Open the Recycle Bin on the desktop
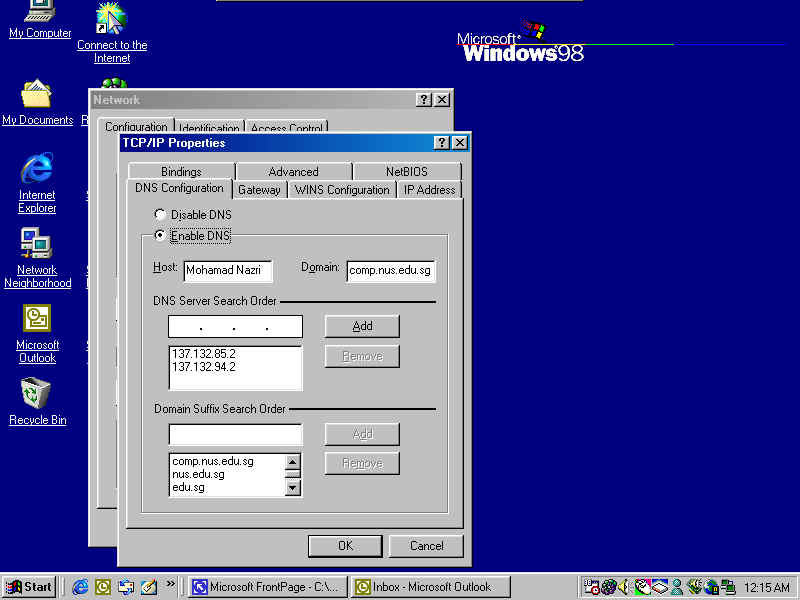Image resolution: width=800 pixels, height=600 pixels. tap(37, 401)
